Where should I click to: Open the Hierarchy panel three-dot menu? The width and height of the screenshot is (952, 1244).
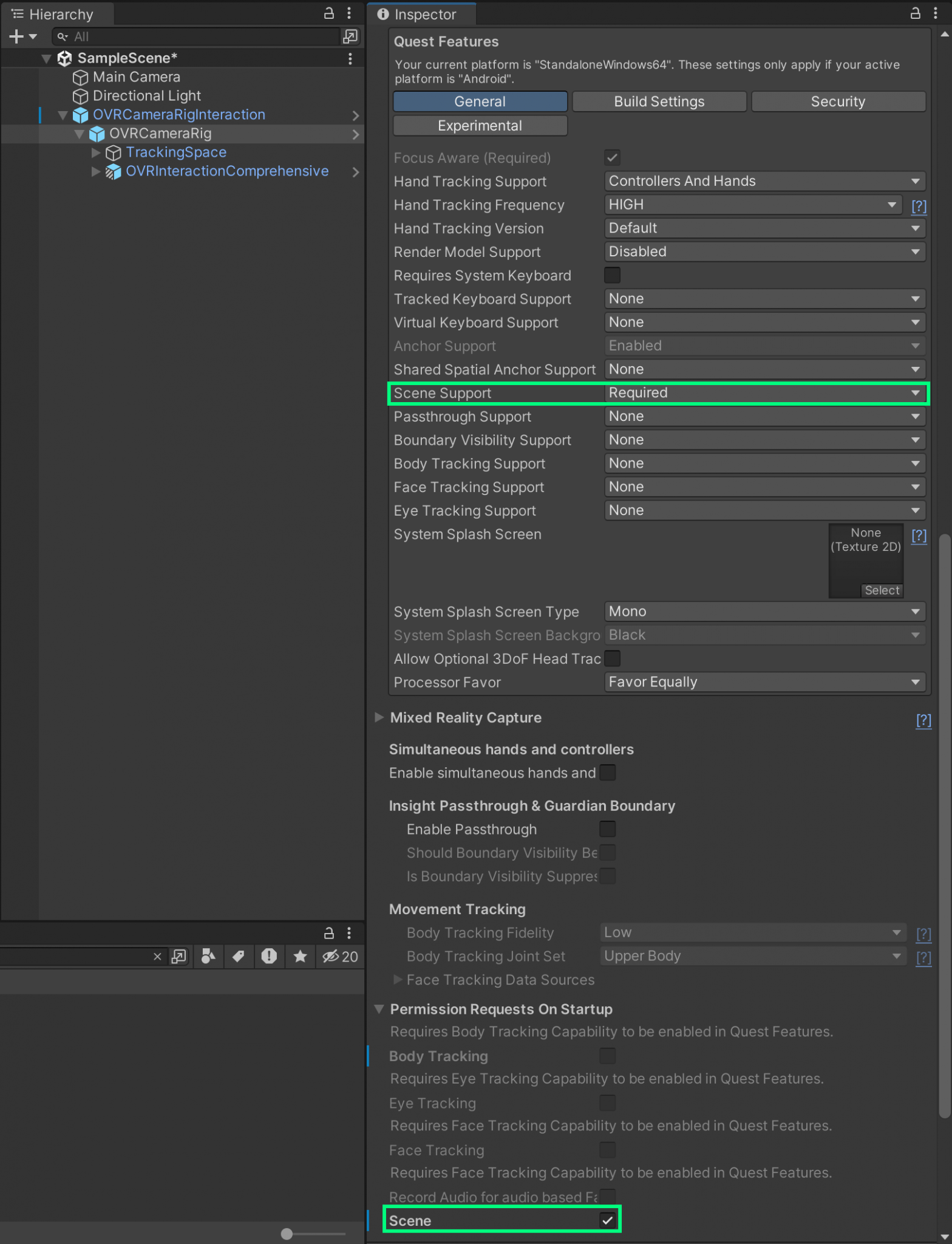click(349, 13)
